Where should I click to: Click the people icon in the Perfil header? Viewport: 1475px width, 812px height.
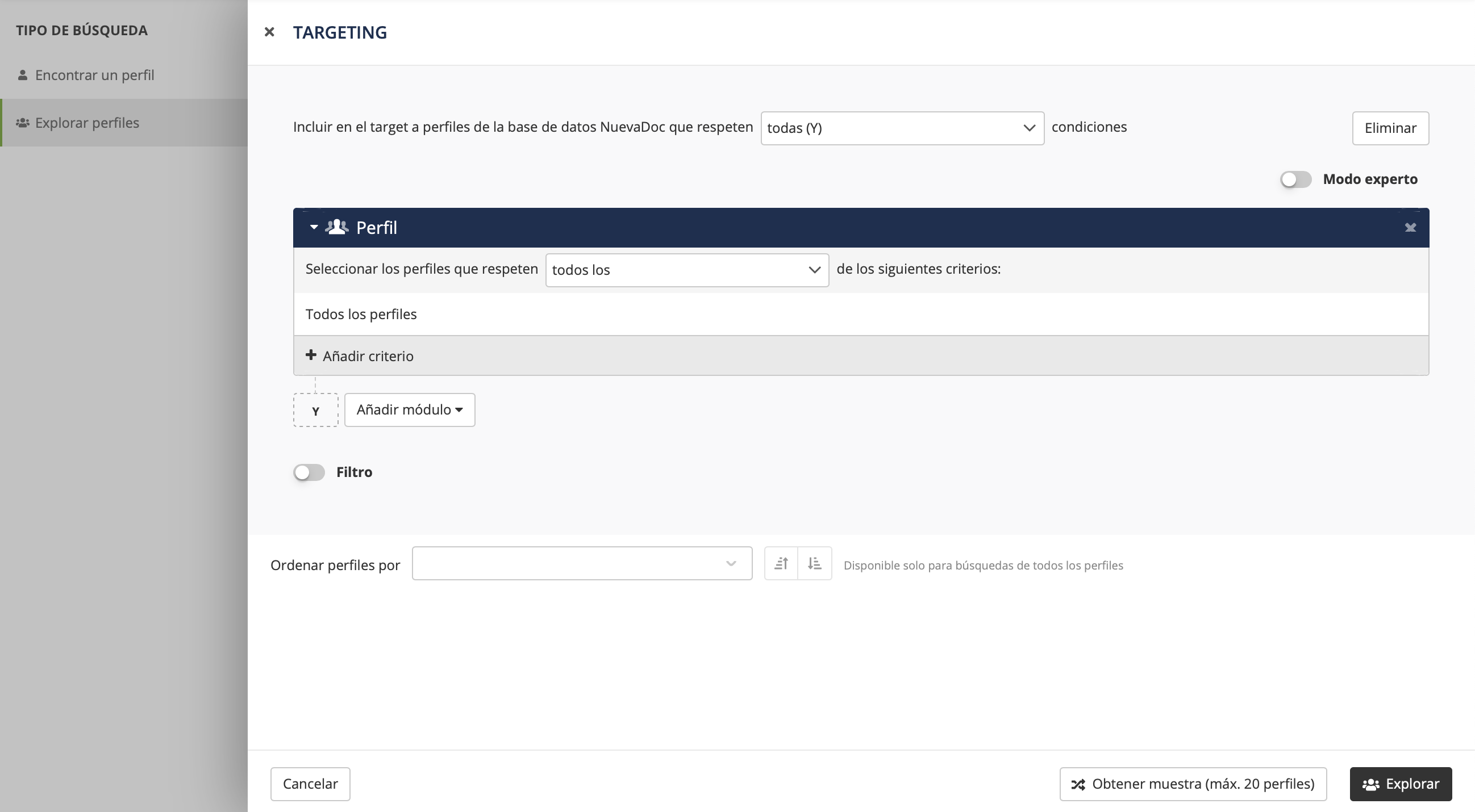coord(337,227)
